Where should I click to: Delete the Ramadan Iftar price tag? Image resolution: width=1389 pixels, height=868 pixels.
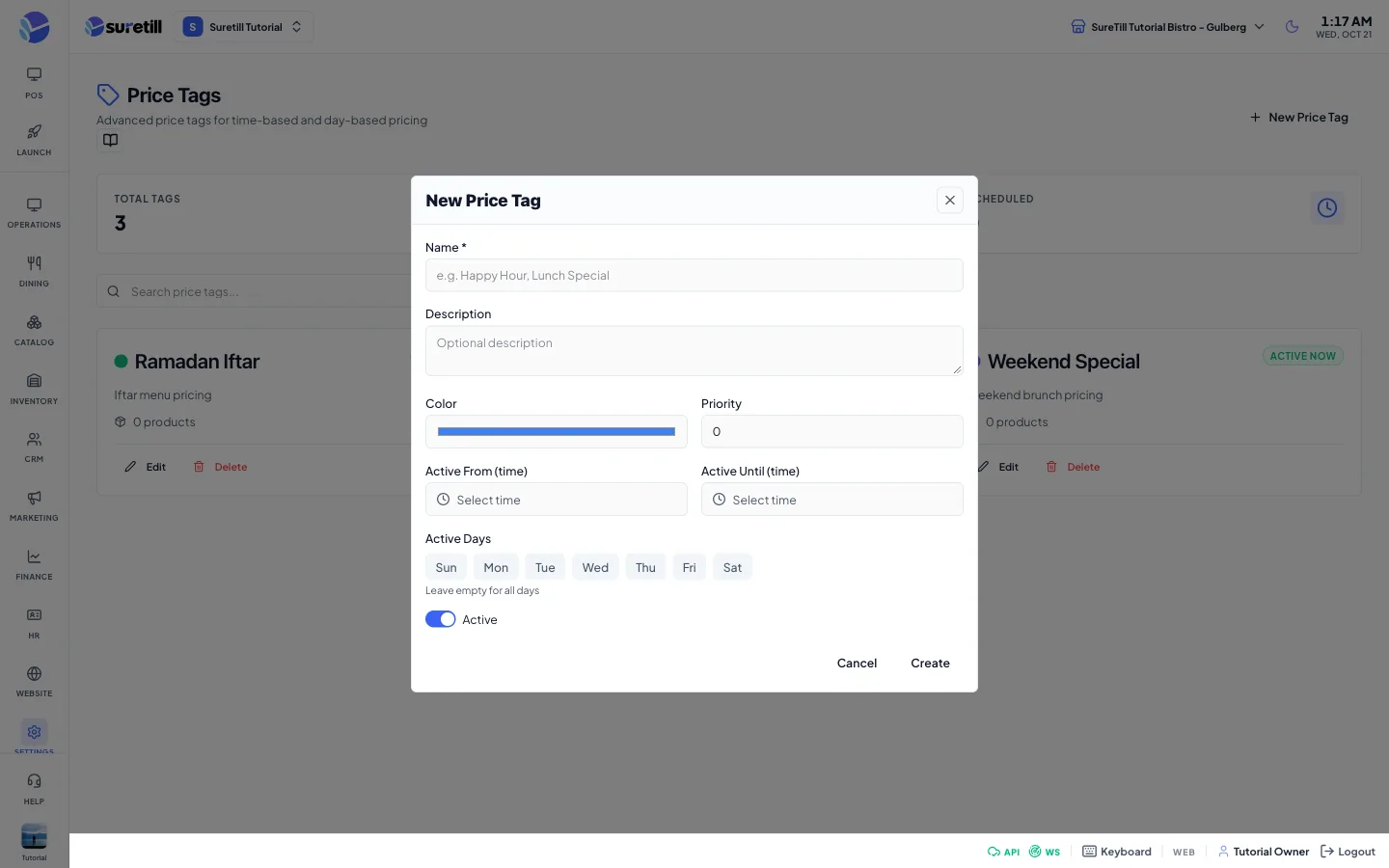pos(221,467)
